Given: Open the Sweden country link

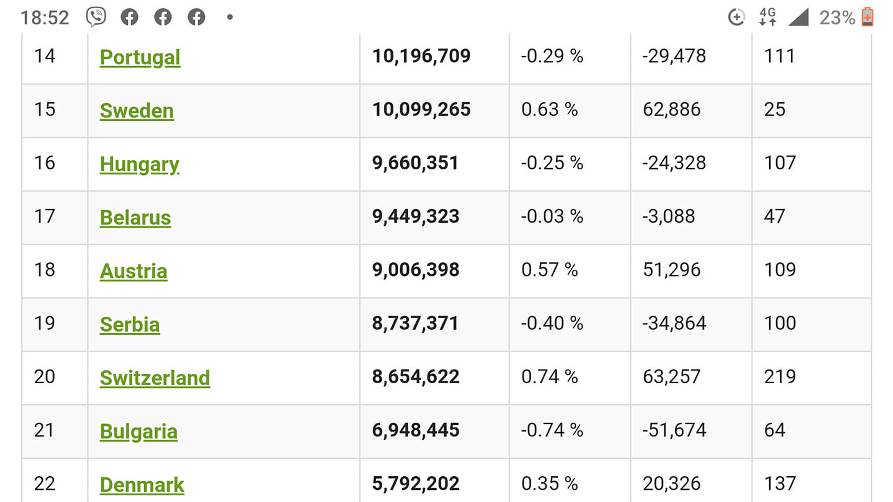Looking at the screenshot, I should pos(137,111).
